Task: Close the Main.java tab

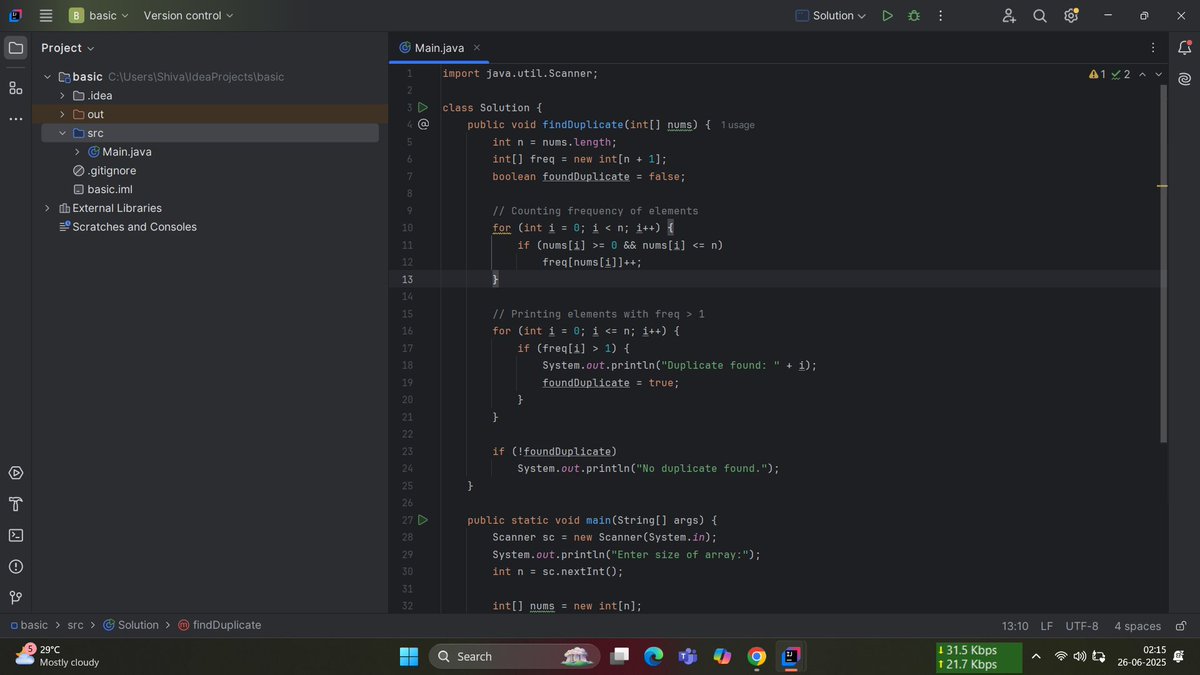Action: tap(477, 48)
